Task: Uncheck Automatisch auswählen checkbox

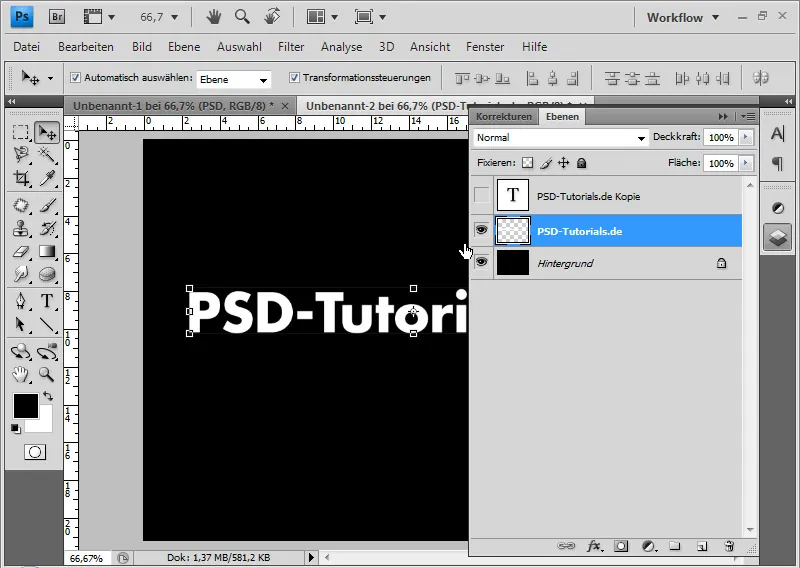Action: (76, 78)
